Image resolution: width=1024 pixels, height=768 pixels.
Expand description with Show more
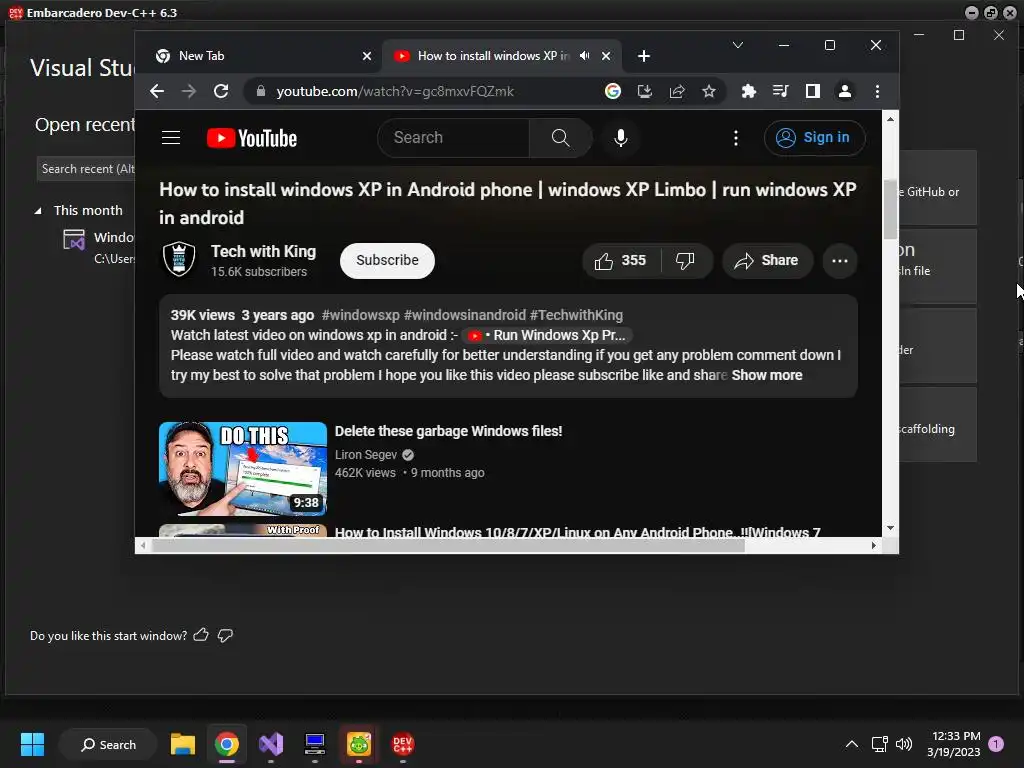coord(767,376)
